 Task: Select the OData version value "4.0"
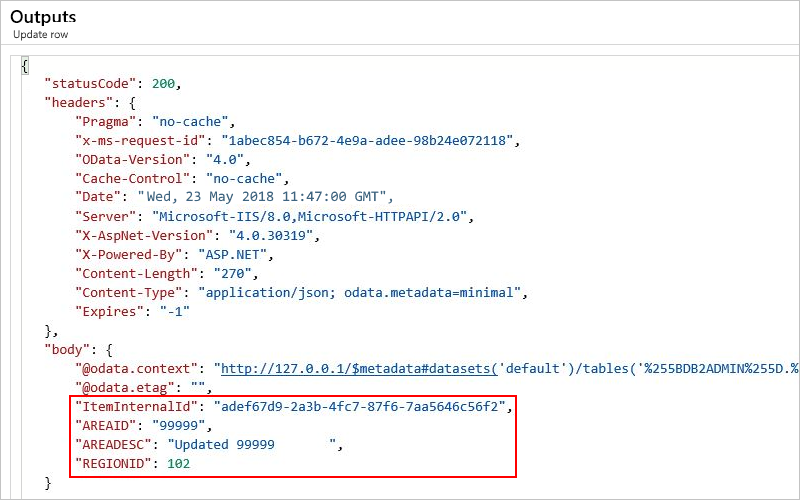[225, 160]
